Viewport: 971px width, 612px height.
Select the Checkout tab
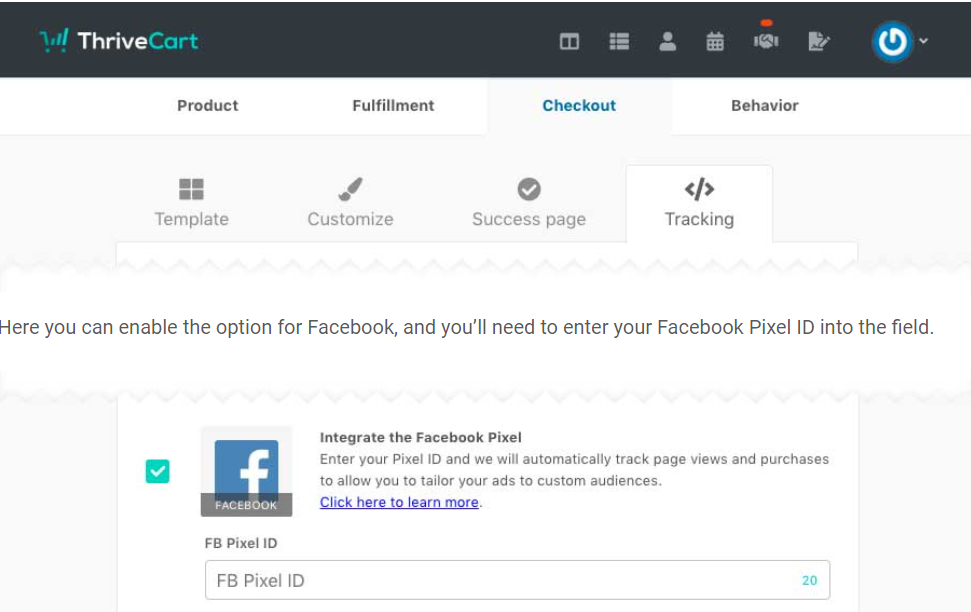[x=579, y=106]
